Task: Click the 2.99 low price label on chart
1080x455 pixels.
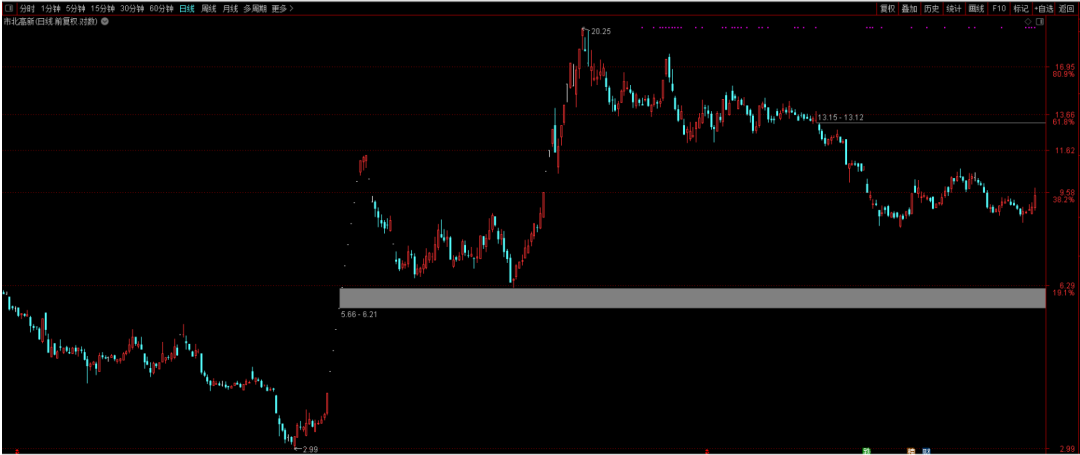Action: 309,449
